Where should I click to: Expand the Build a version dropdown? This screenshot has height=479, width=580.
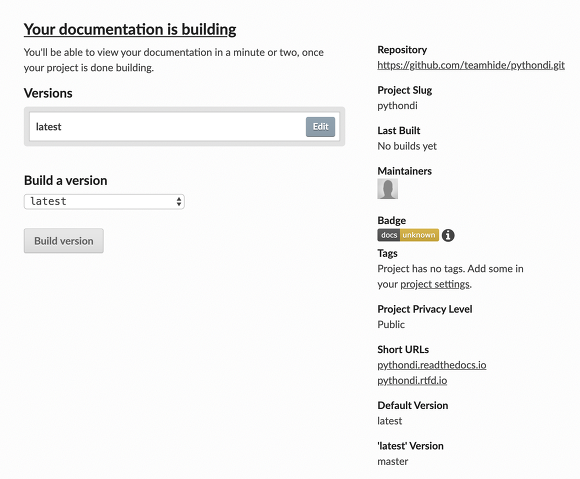pos(104,202)
